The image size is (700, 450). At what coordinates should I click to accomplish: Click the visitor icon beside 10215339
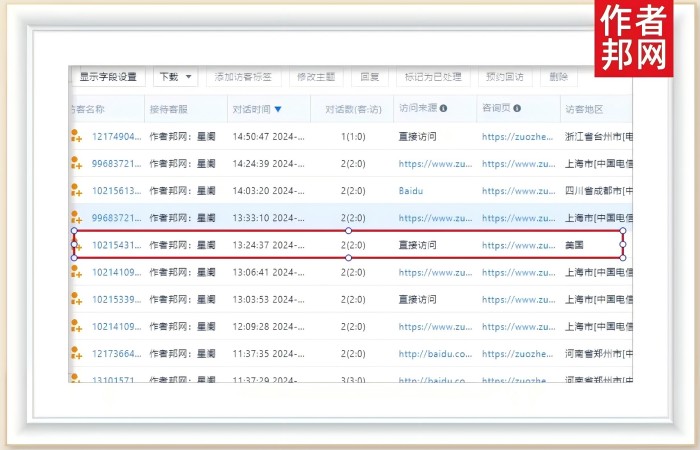coord(76,299)
